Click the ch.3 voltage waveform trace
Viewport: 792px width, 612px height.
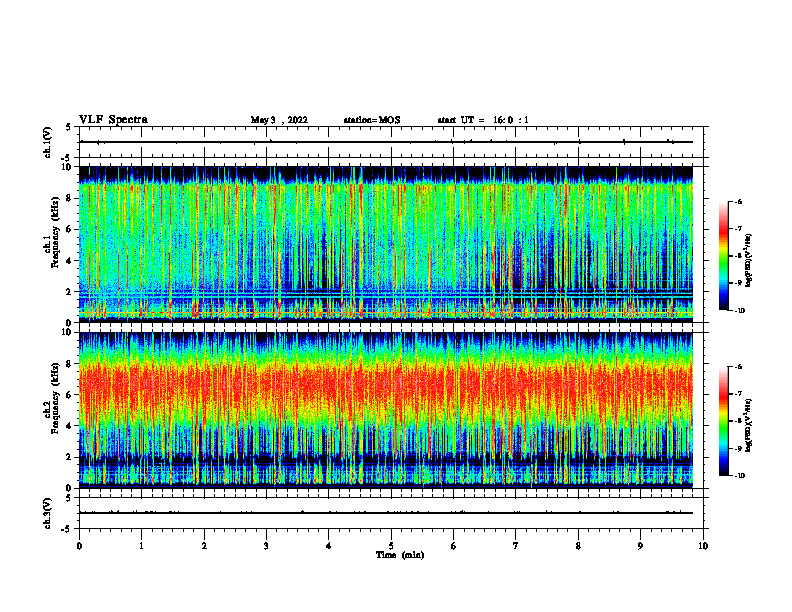(x=385, y=513)
